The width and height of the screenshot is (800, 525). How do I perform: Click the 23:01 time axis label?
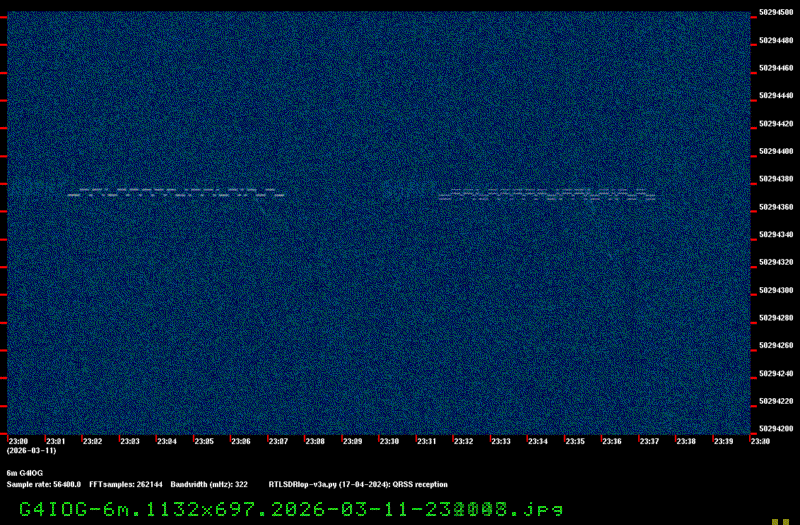[x=55, y=441]
